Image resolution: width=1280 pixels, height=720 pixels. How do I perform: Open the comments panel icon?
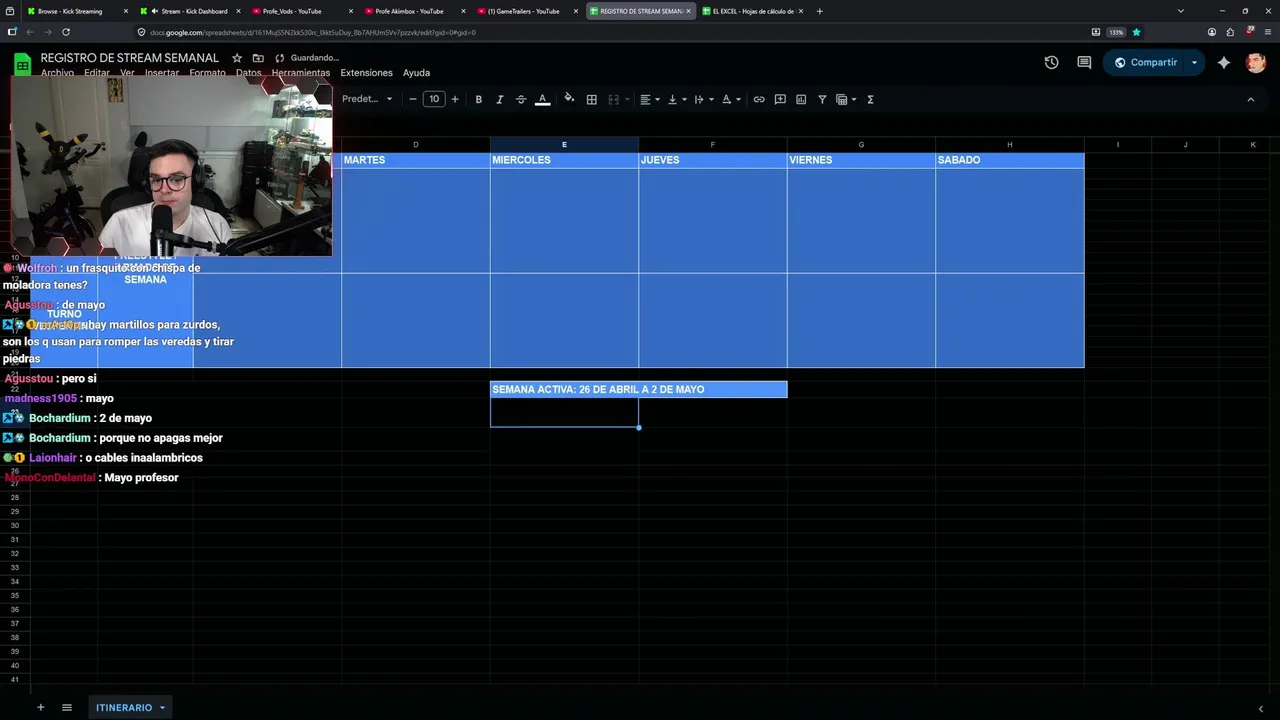click(x=1084, y=62)
